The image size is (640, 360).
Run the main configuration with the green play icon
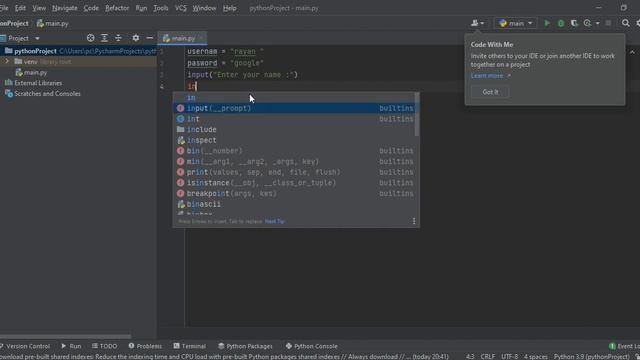547,23
